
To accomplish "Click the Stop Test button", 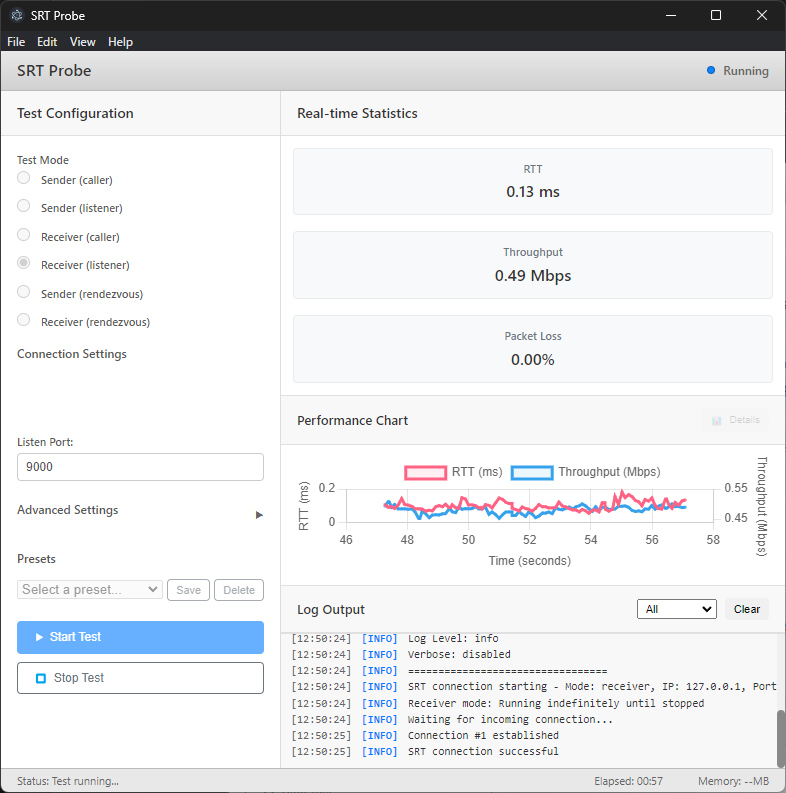I will (x=140, y=678).
